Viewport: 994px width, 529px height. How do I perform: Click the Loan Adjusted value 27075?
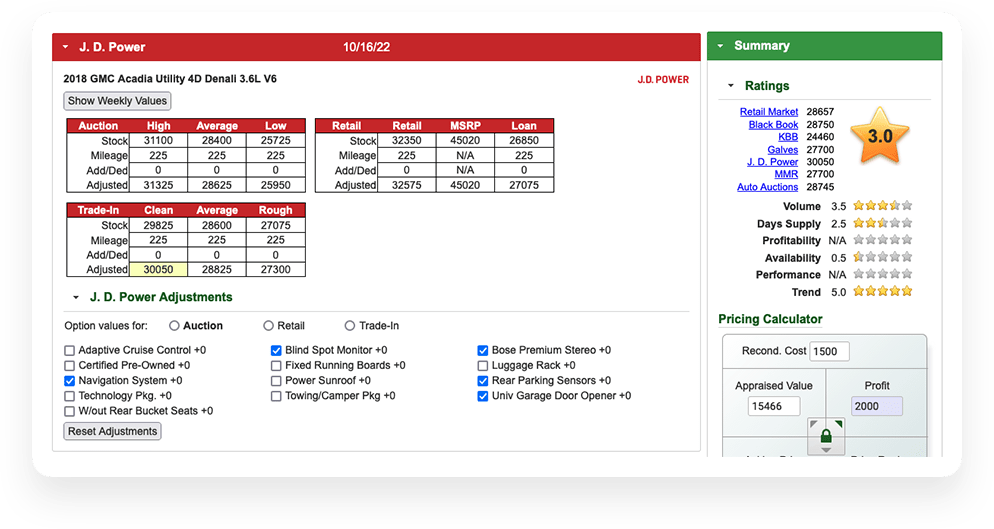pos(524,185)
